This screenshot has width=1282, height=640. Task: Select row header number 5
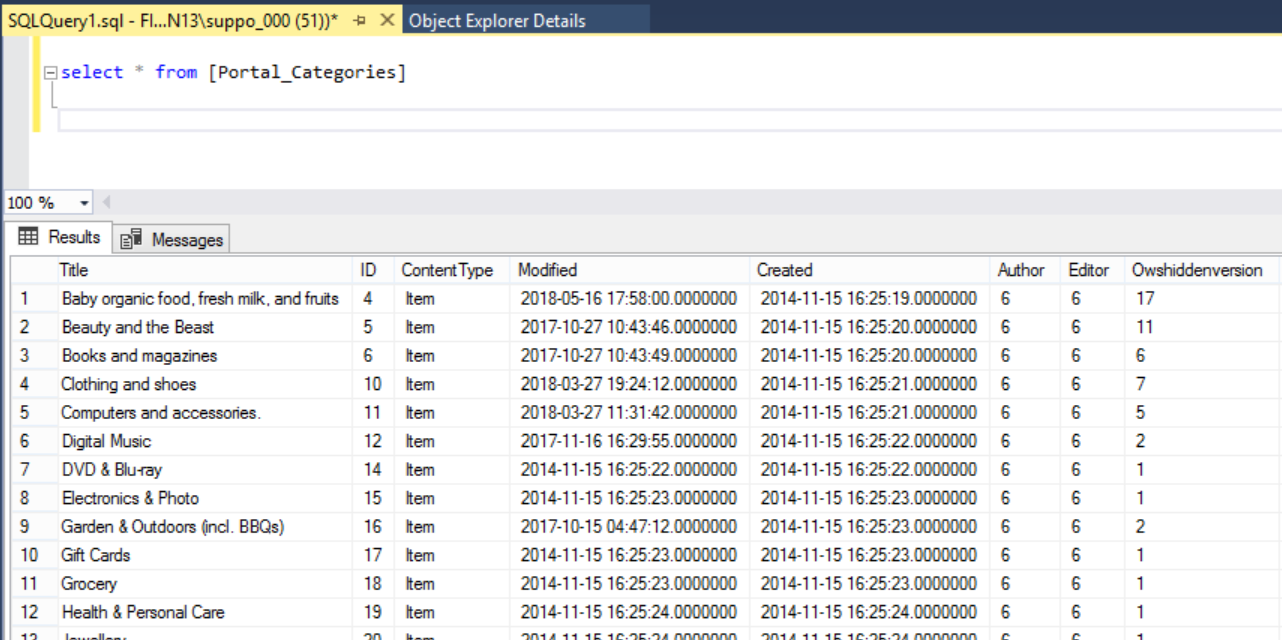33,413
